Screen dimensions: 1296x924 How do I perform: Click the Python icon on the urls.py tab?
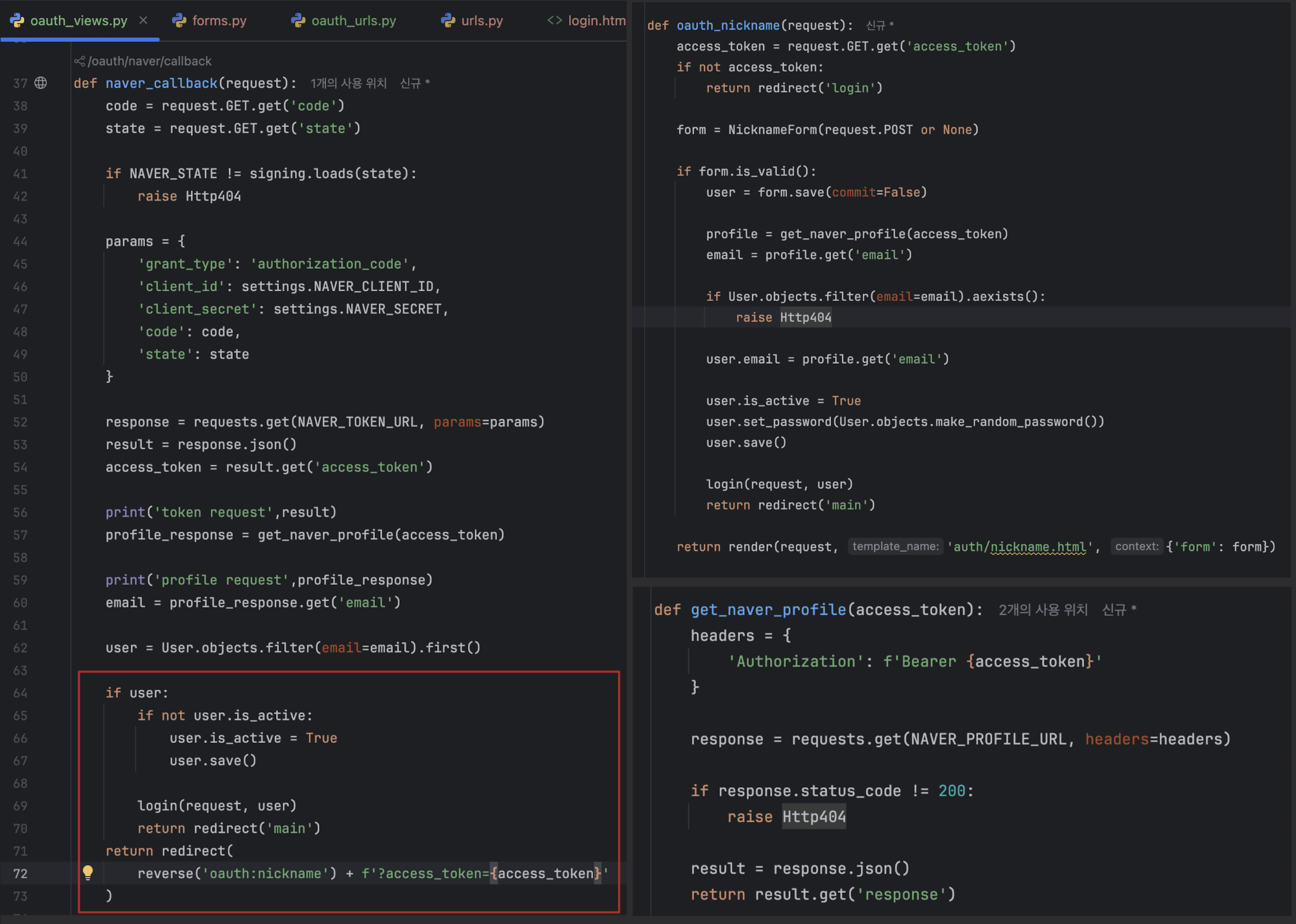[448, 20]
